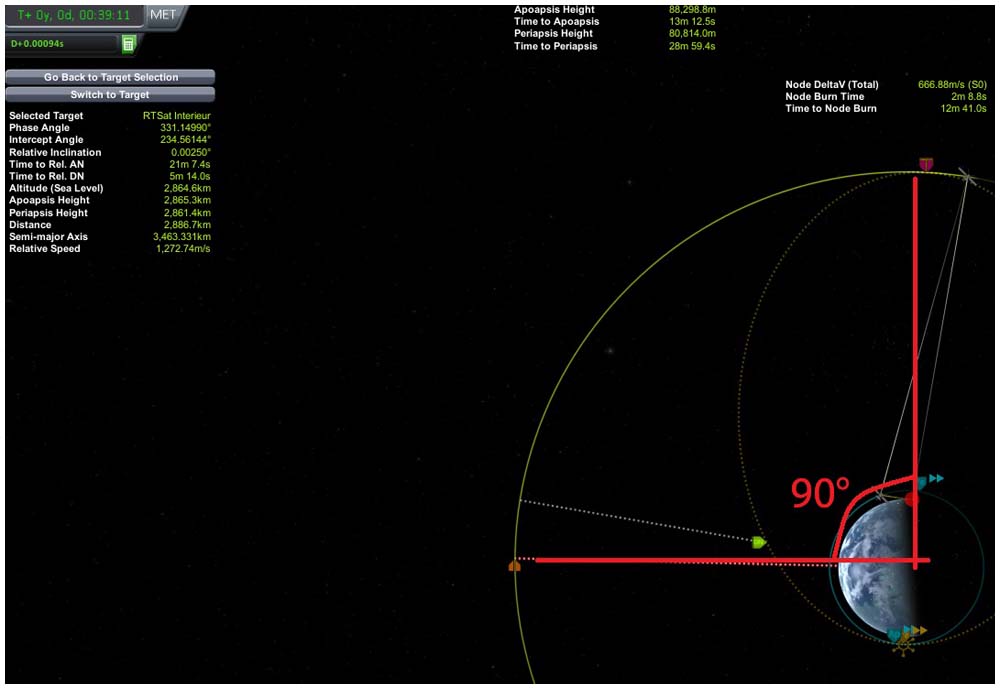Click the Node Burn Time label
Viewport: 1000px width, 689px height.
[825, 96]
